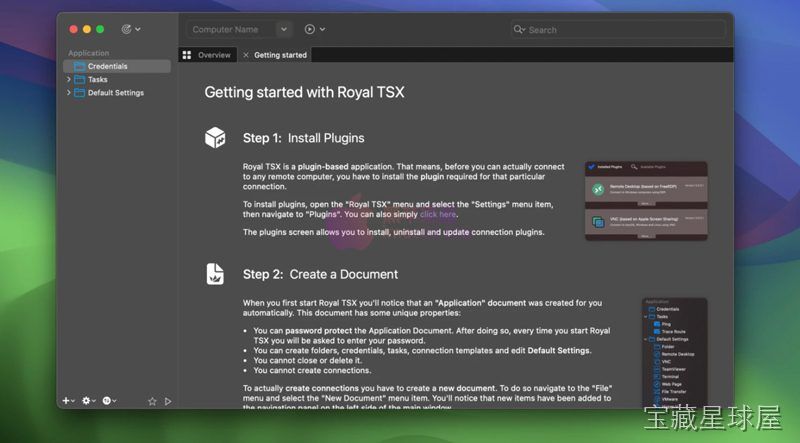Screen dimensions: 800x443
Task: Open the gear actions menu at sidebar bottom
Action: 89,401
